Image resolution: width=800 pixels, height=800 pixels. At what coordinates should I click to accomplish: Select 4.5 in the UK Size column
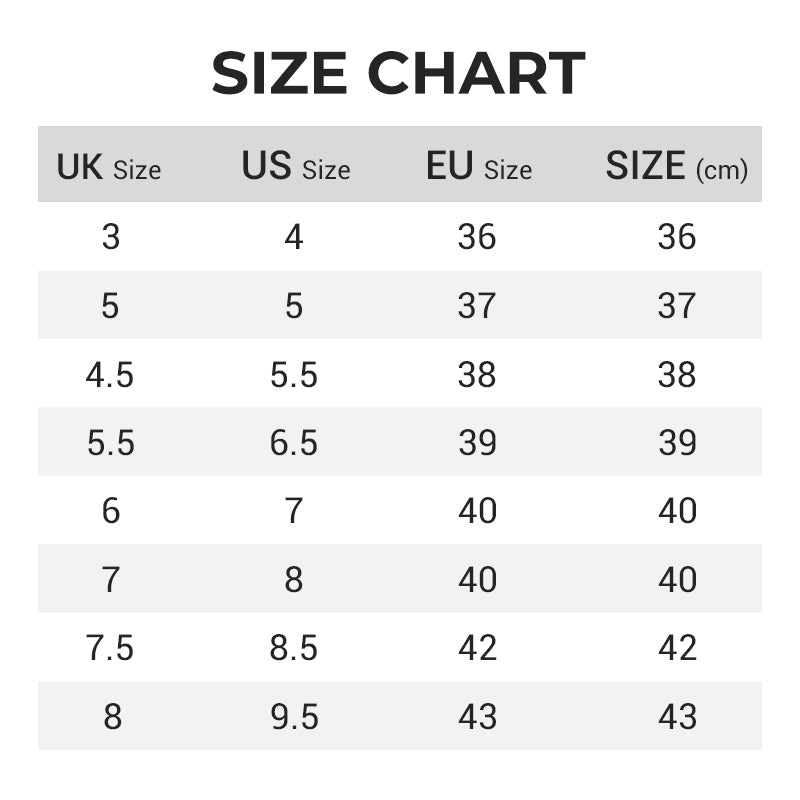click(110, 375)
